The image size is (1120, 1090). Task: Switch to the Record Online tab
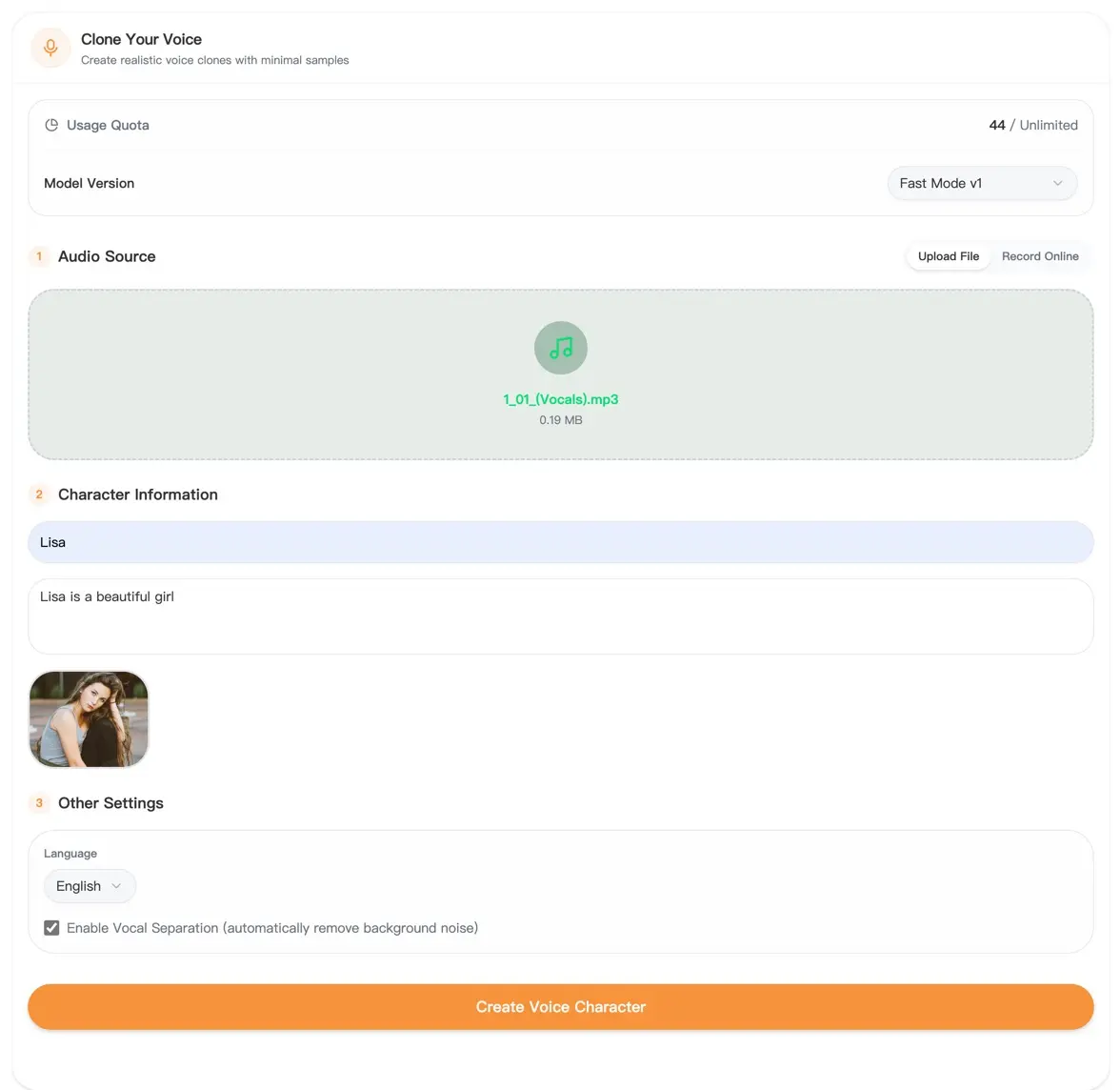point(1040,256)
